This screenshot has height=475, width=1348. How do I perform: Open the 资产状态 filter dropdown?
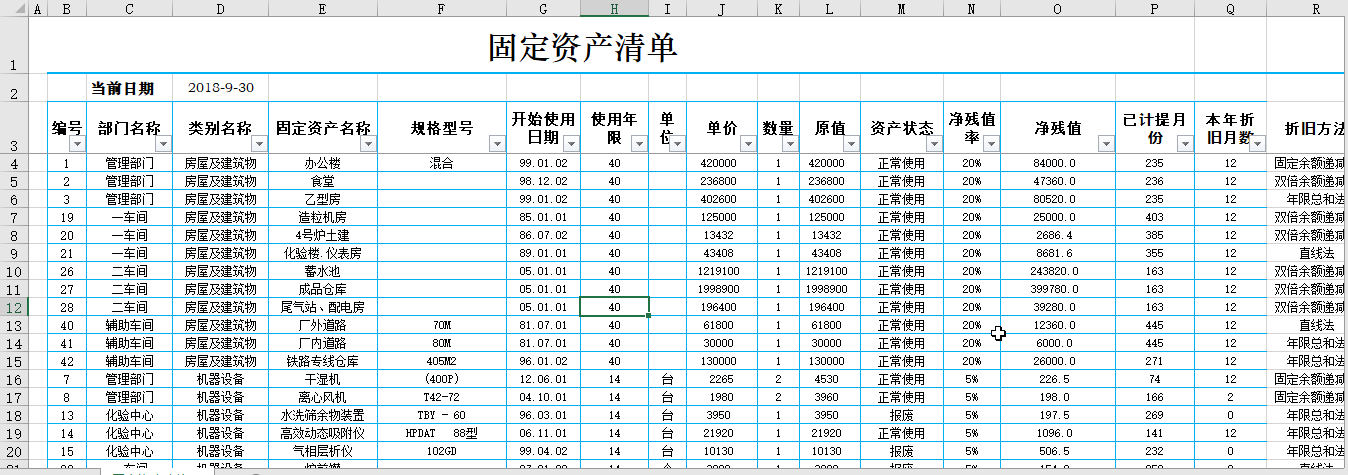pos(934,144)
